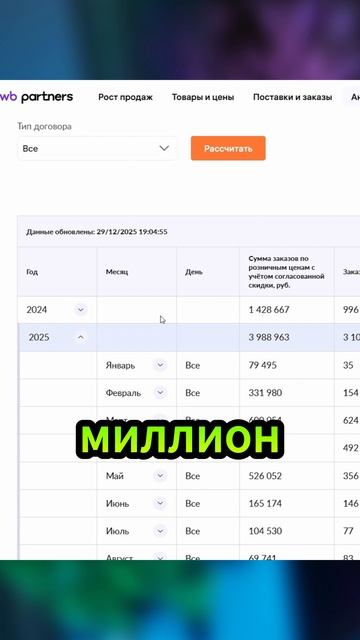Click the 2025 year label
Viewport: 360px width, 640px height.
(39, 337)
